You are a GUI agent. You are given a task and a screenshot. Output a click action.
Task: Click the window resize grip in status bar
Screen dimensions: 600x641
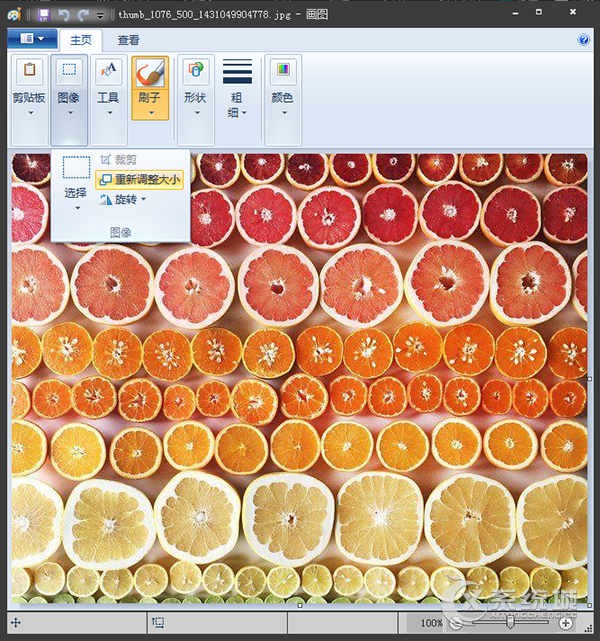588,628
